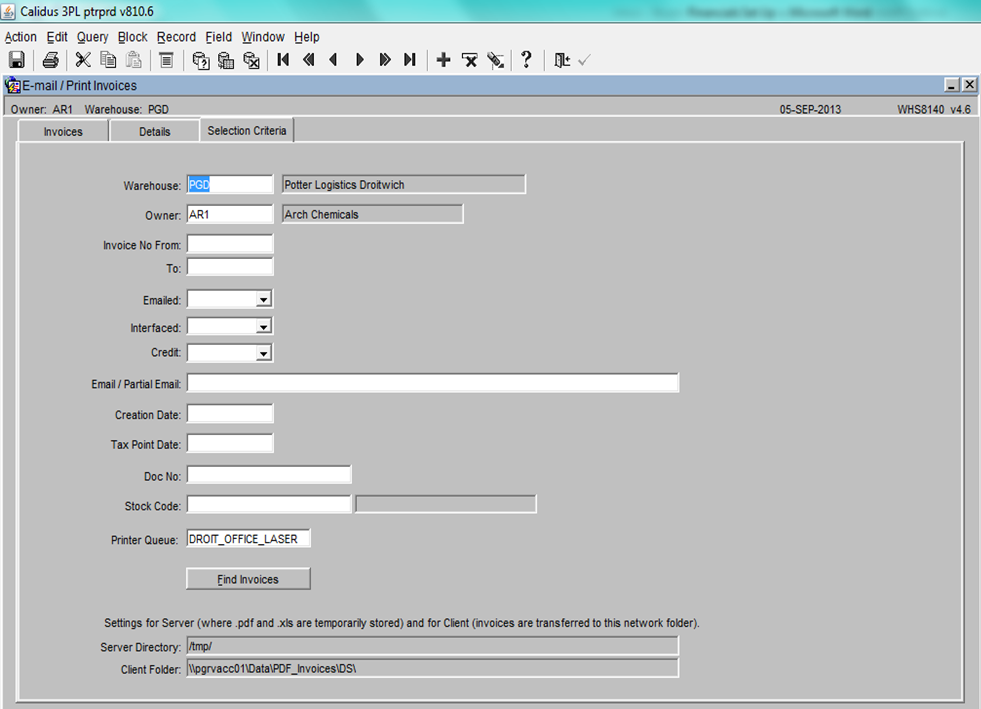Click the greyed checkmark toolbar icon
981x709 pixels.
pyautogui.click(x=584, y=60)
